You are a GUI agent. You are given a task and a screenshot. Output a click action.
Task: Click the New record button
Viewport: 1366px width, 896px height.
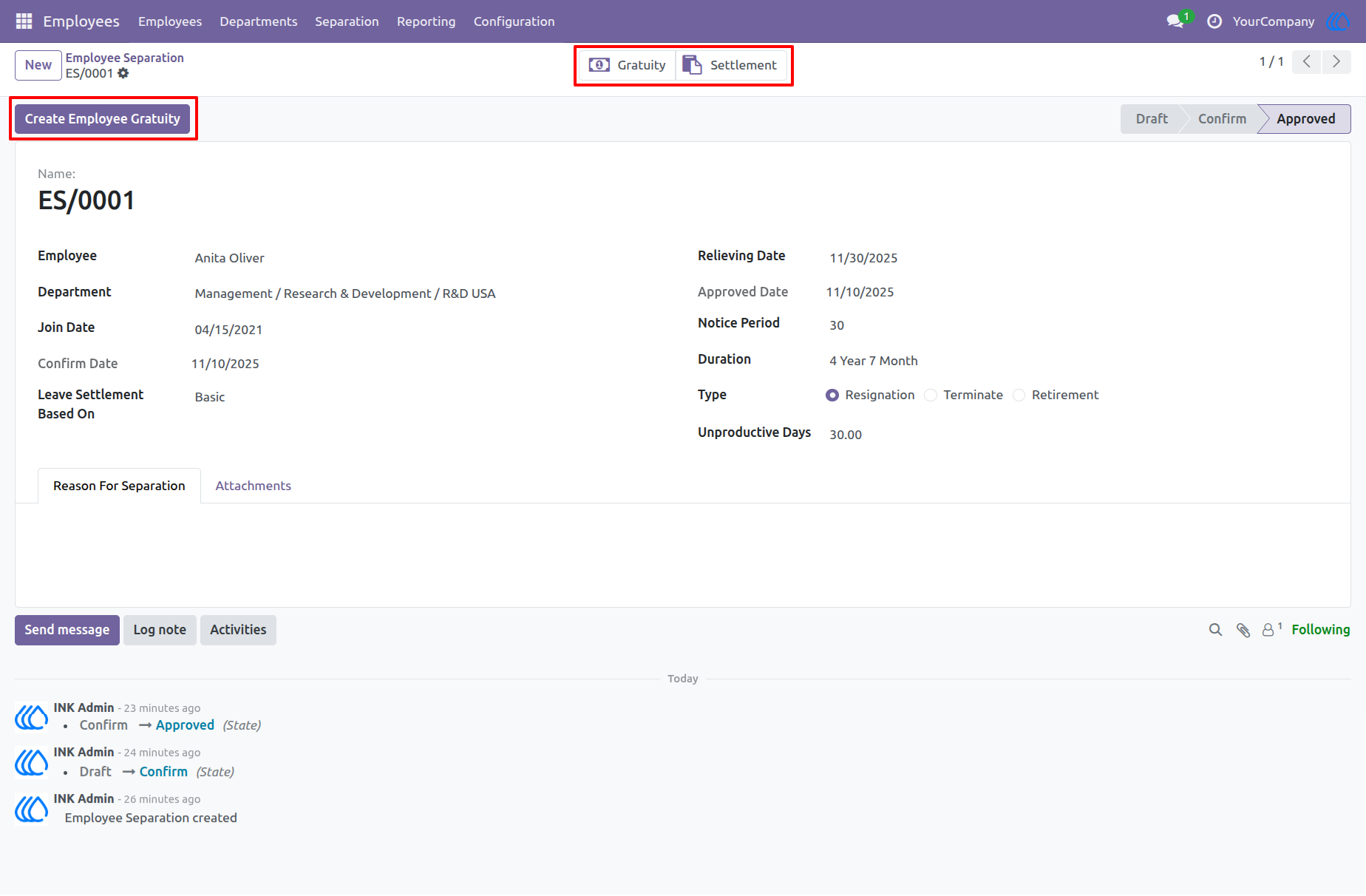(38, 65)
